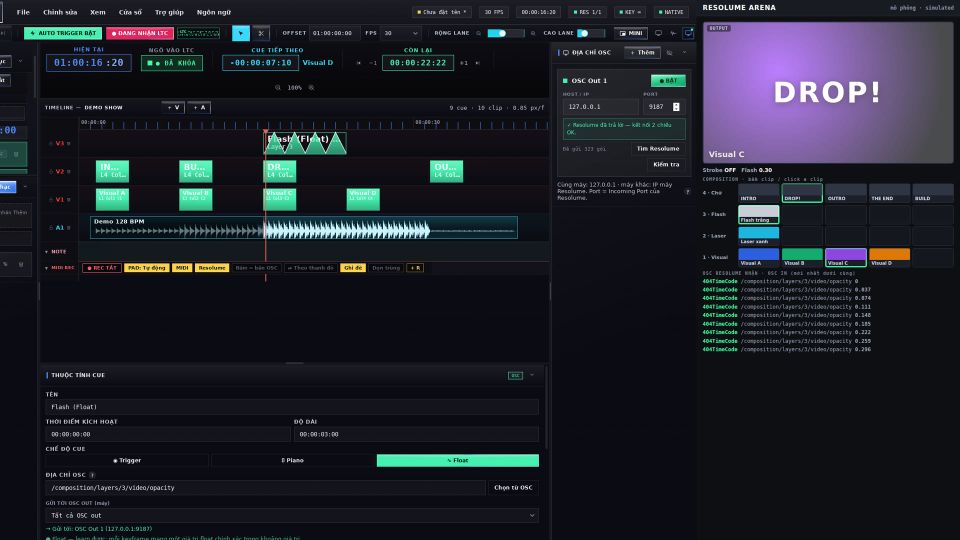Screen dimensions: 960x540
Task: Adjust port 9187 stepper arrows
Action: point(676,107)
